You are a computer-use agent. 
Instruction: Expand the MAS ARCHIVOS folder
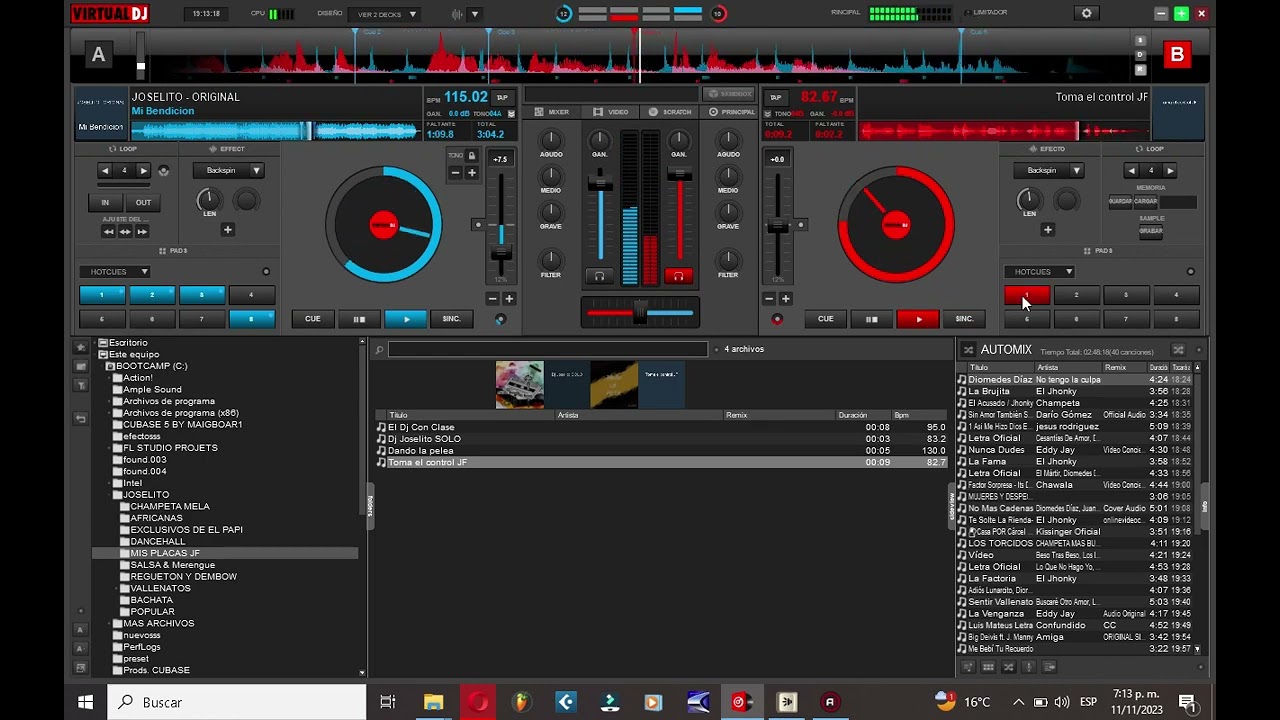110,623
